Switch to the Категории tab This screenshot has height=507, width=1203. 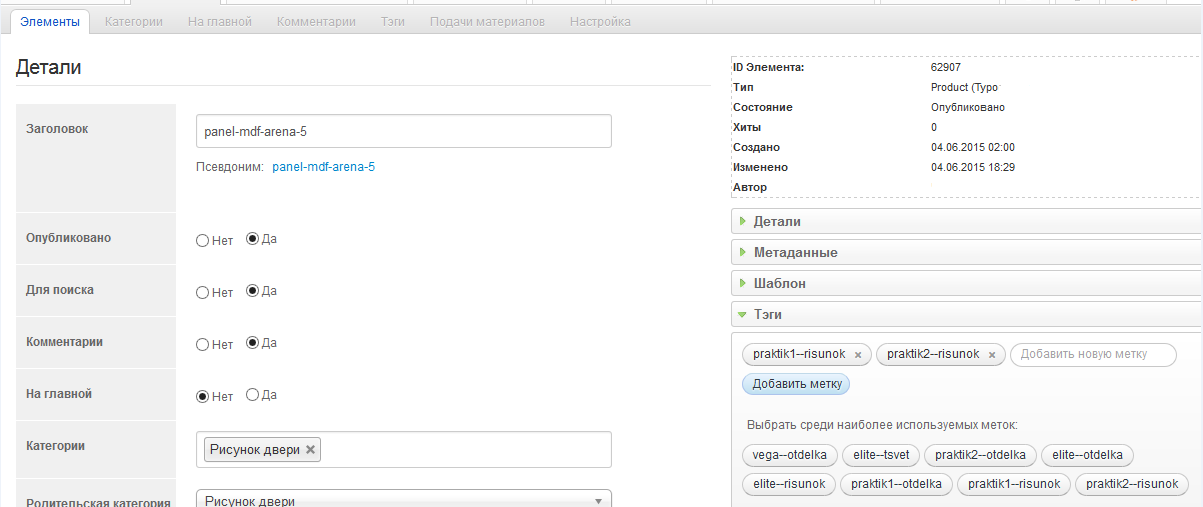tap(133, 21)
